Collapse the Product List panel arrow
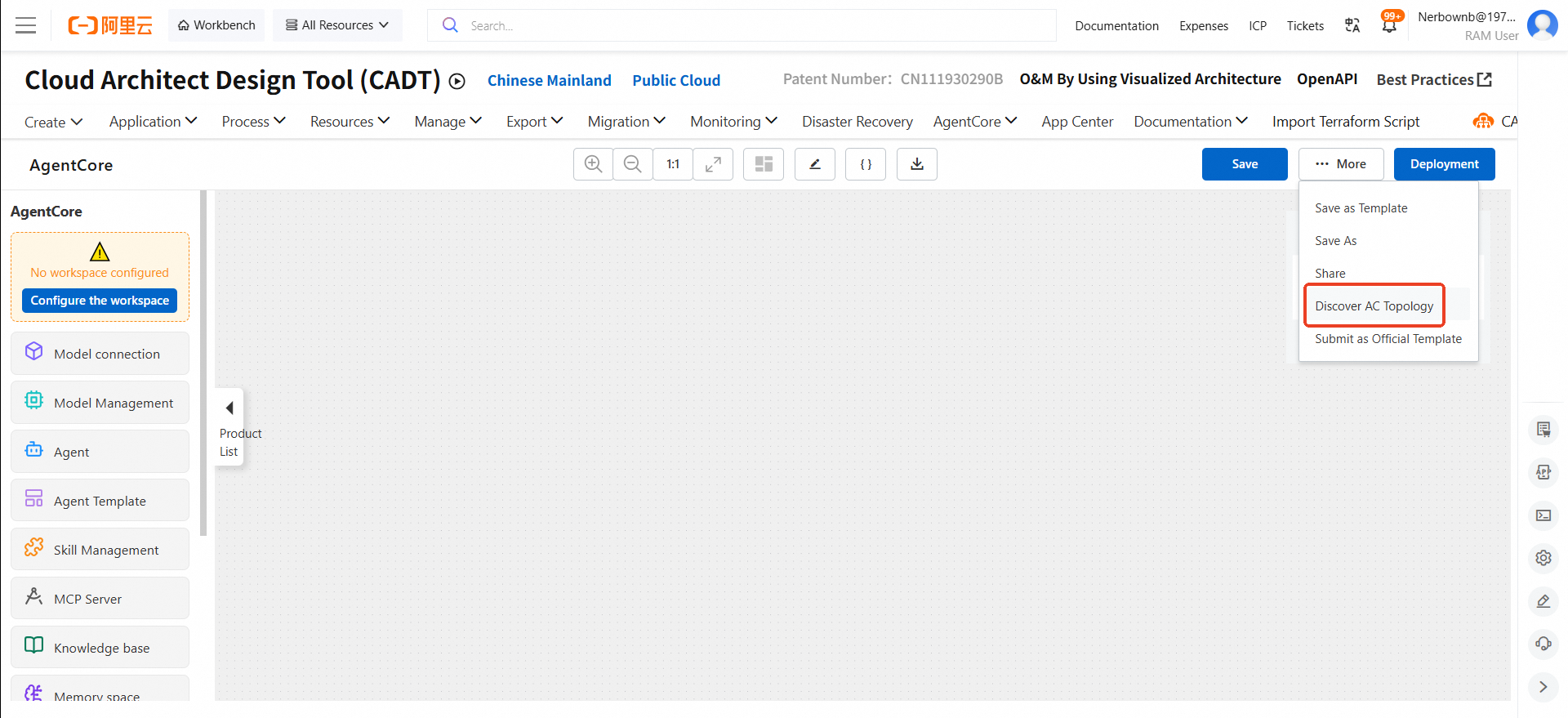 pos(229,408)
